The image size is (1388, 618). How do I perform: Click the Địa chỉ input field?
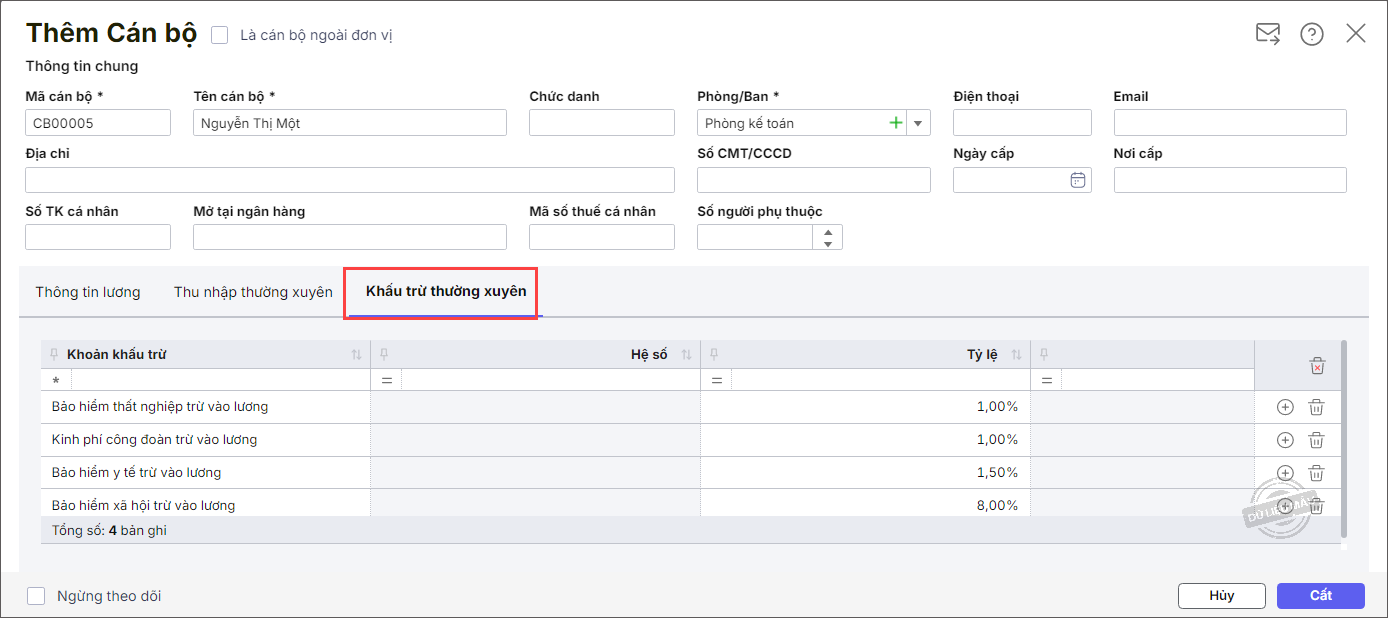pyautogui.click(x=350, y=180)
